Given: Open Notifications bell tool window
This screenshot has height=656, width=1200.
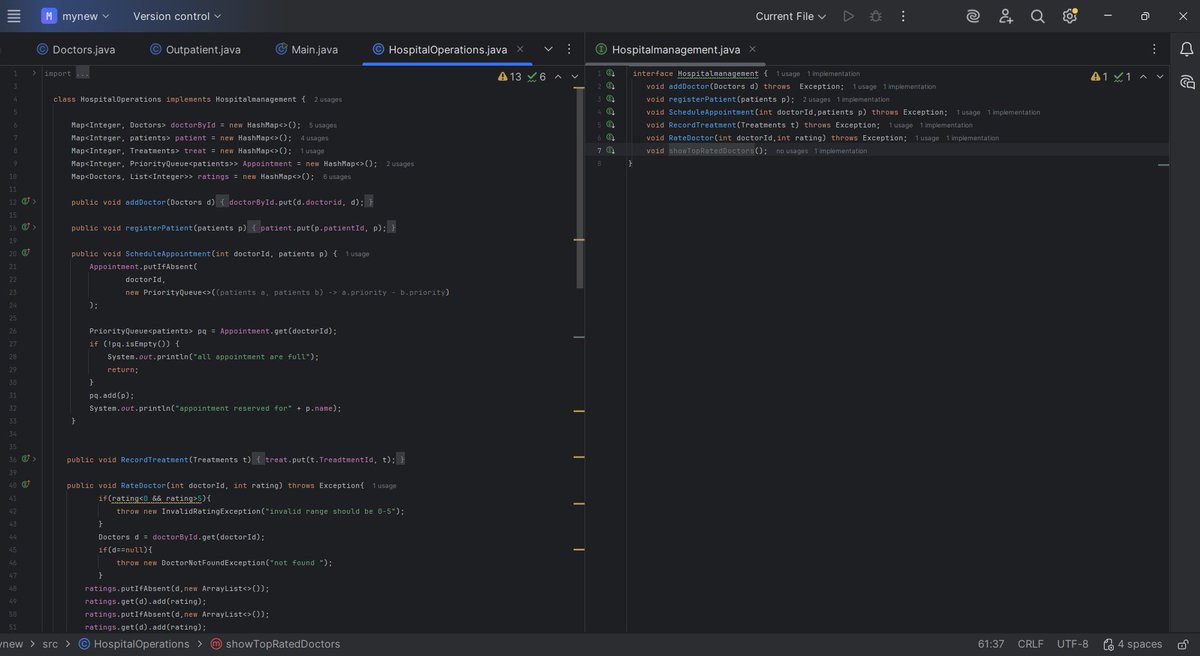Looking at the screenshot, I should click(1187, 49).
